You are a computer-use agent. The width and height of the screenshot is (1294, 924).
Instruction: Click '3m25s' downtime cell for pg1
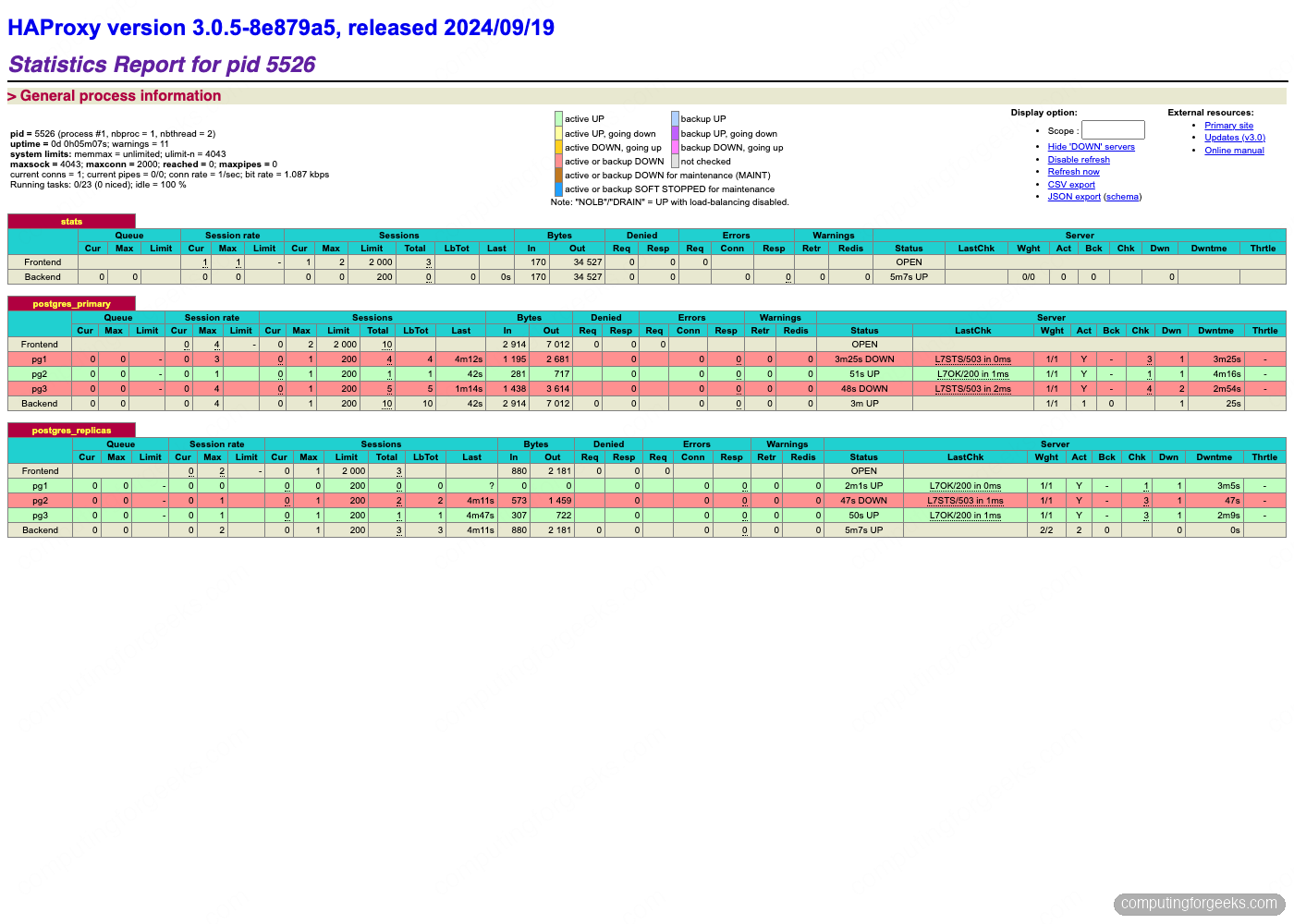pyautogui.click(x=1215, y=359)
